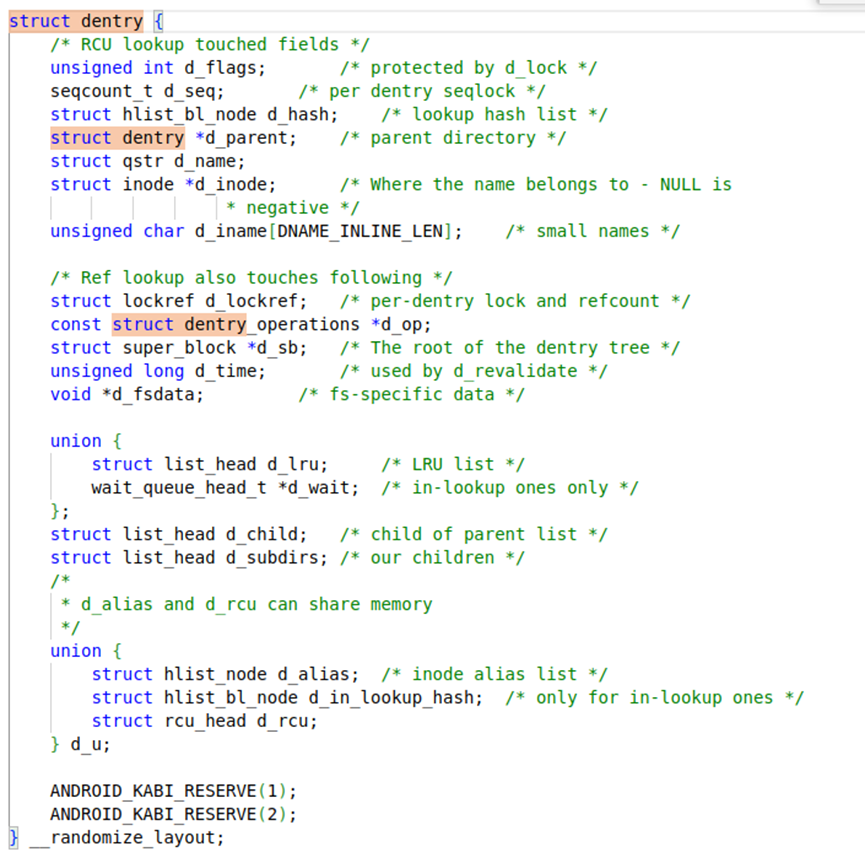The height and width of the screenshot is (852, 865).
Task: Click the rcu_head type name
Action: pos(205,721)
